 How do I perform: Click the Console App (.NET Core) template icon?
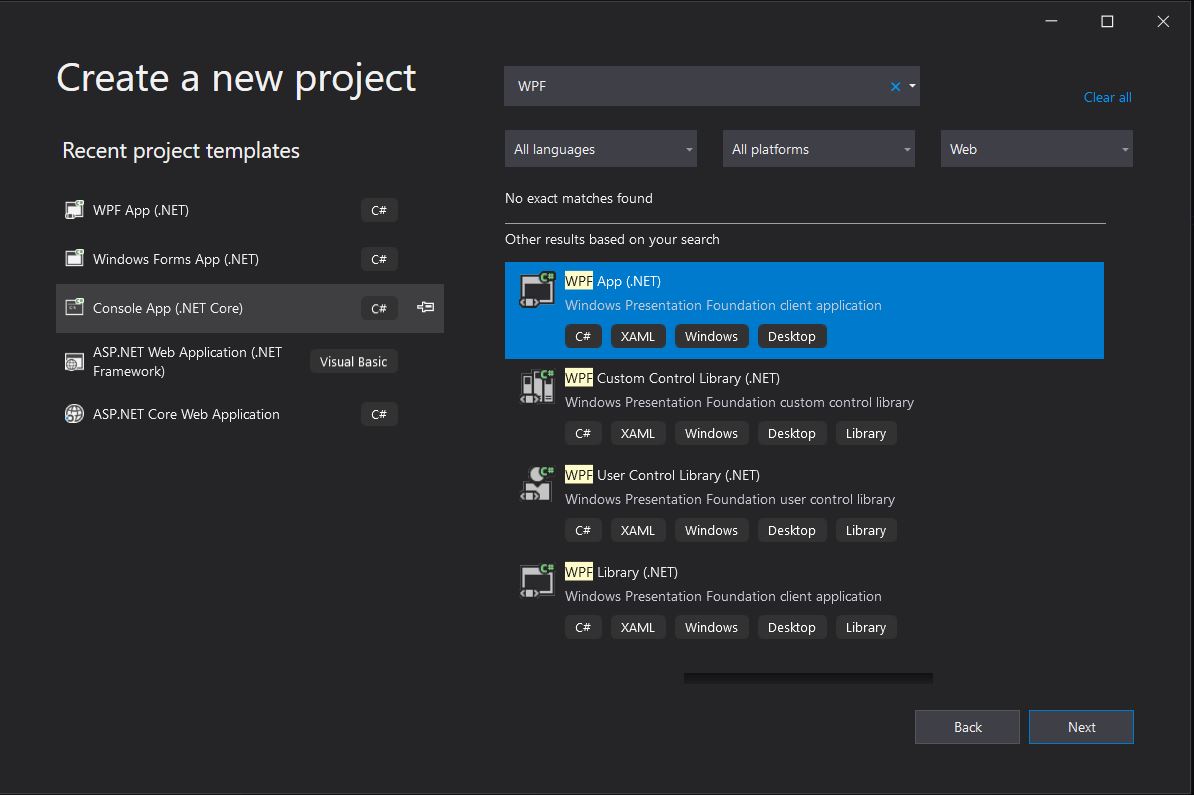pyautogui.click(x=74, y=307)
